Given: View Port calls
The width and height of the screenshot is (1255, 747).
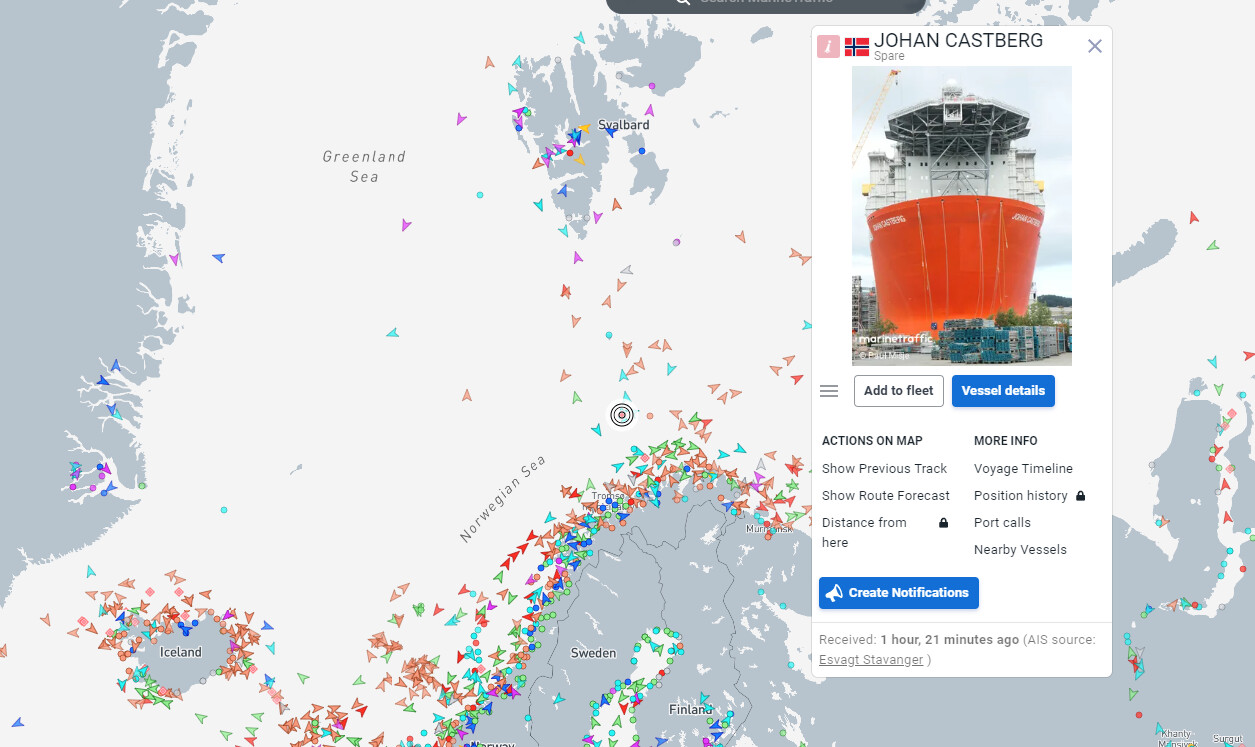Looking at the screenshot, I should coord(1002,523).
